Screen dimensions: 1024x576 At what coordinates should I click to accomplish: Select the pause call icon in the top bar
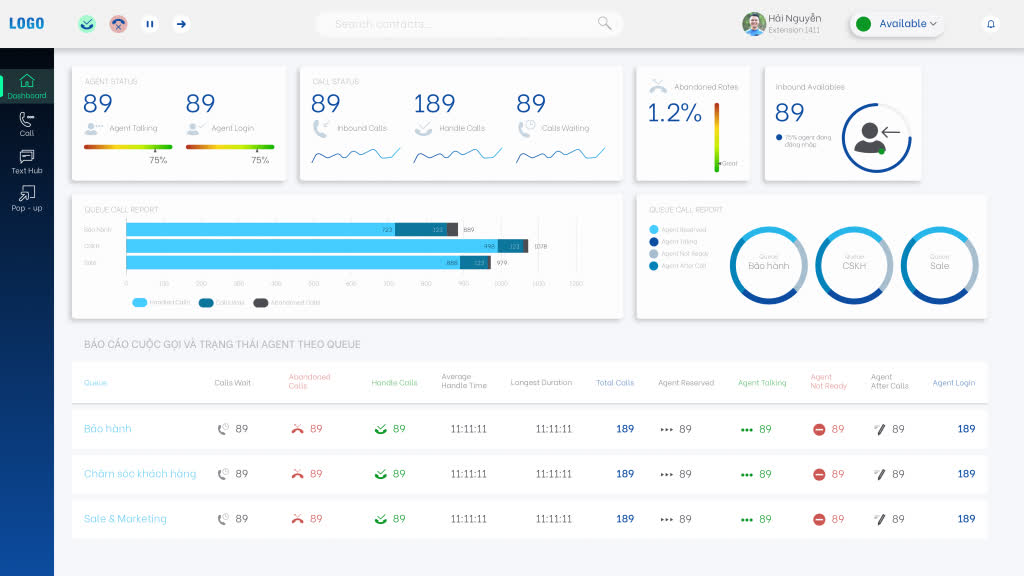pos(150,23)
